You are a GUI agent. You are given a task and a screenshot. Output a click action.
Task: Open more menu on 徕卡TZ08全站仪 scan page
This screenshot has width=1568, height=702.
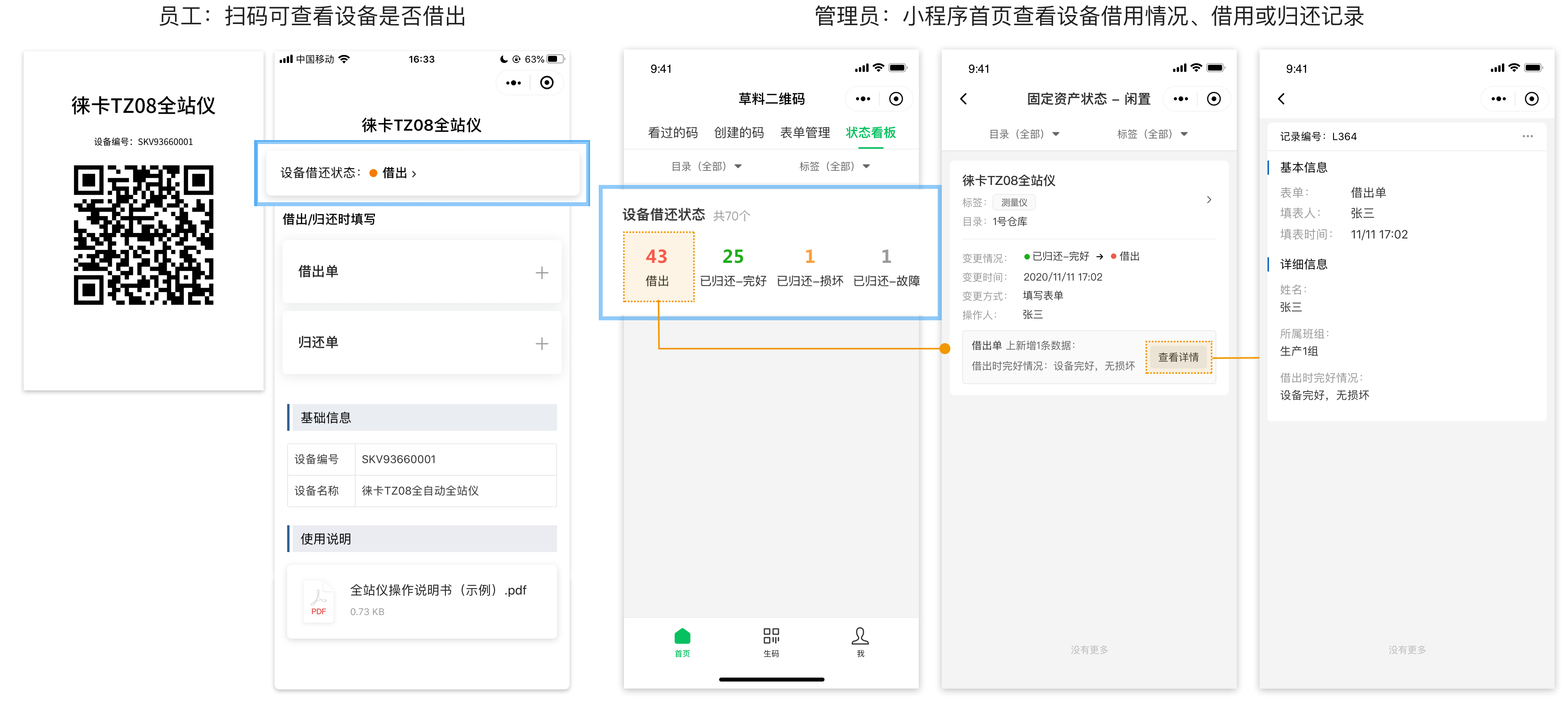[x=513, y=83]
